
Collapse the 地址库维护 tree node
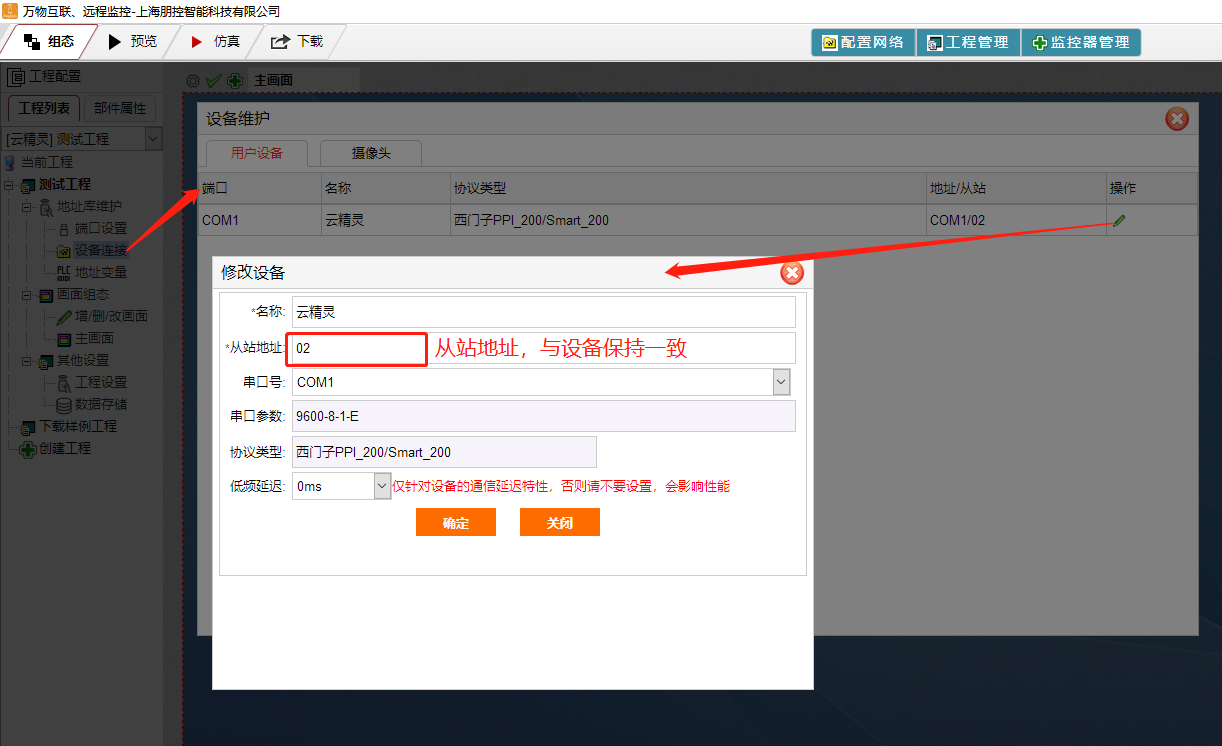coord(27,206)
